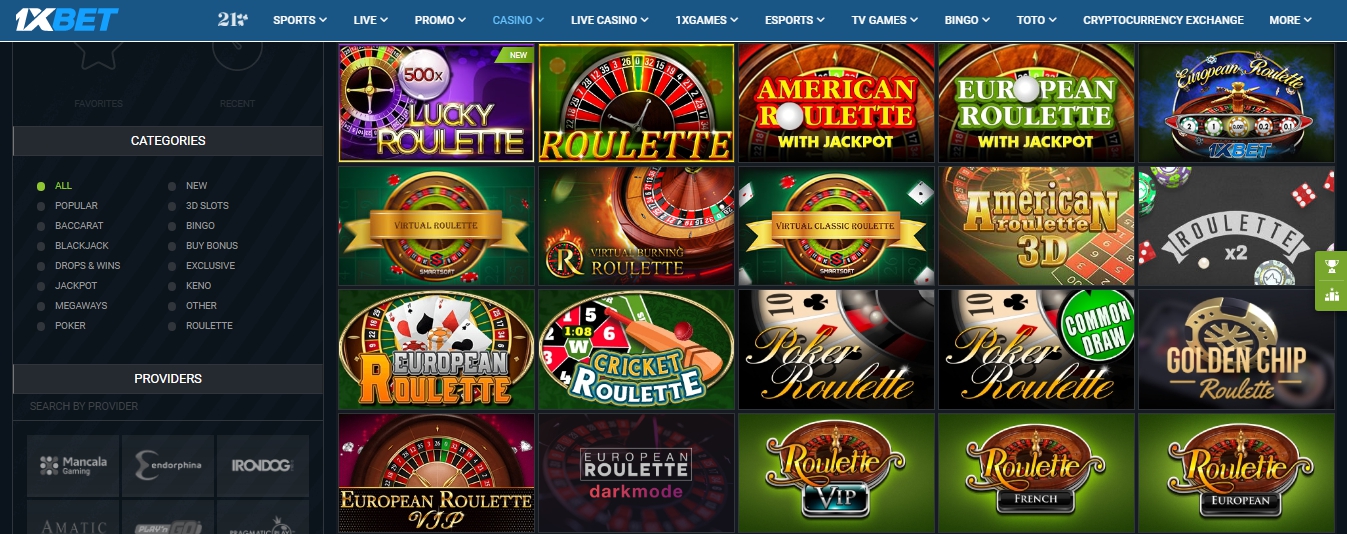This screenshot has height=534, width=1347.
Task: Launch the Lucky Roulette 500x game
Action: 436,102
